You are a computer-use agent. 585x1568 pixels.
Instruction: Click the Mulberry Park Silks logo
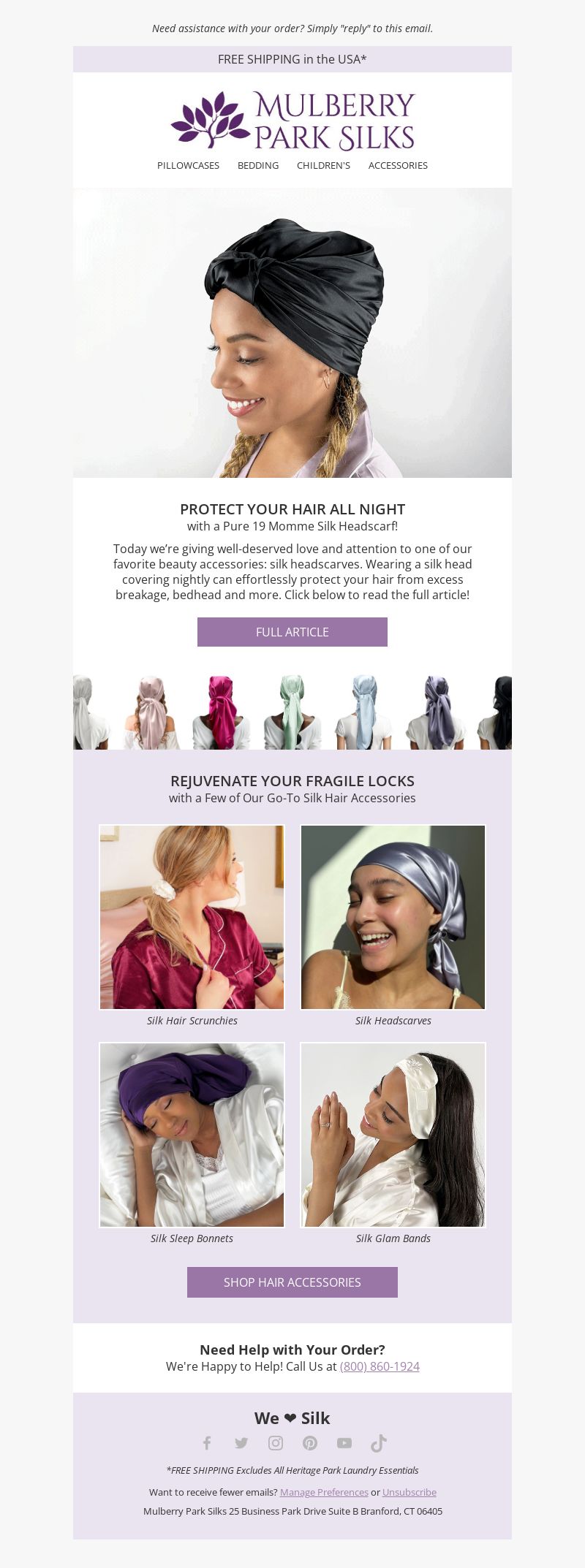click(x=292, y=120)
